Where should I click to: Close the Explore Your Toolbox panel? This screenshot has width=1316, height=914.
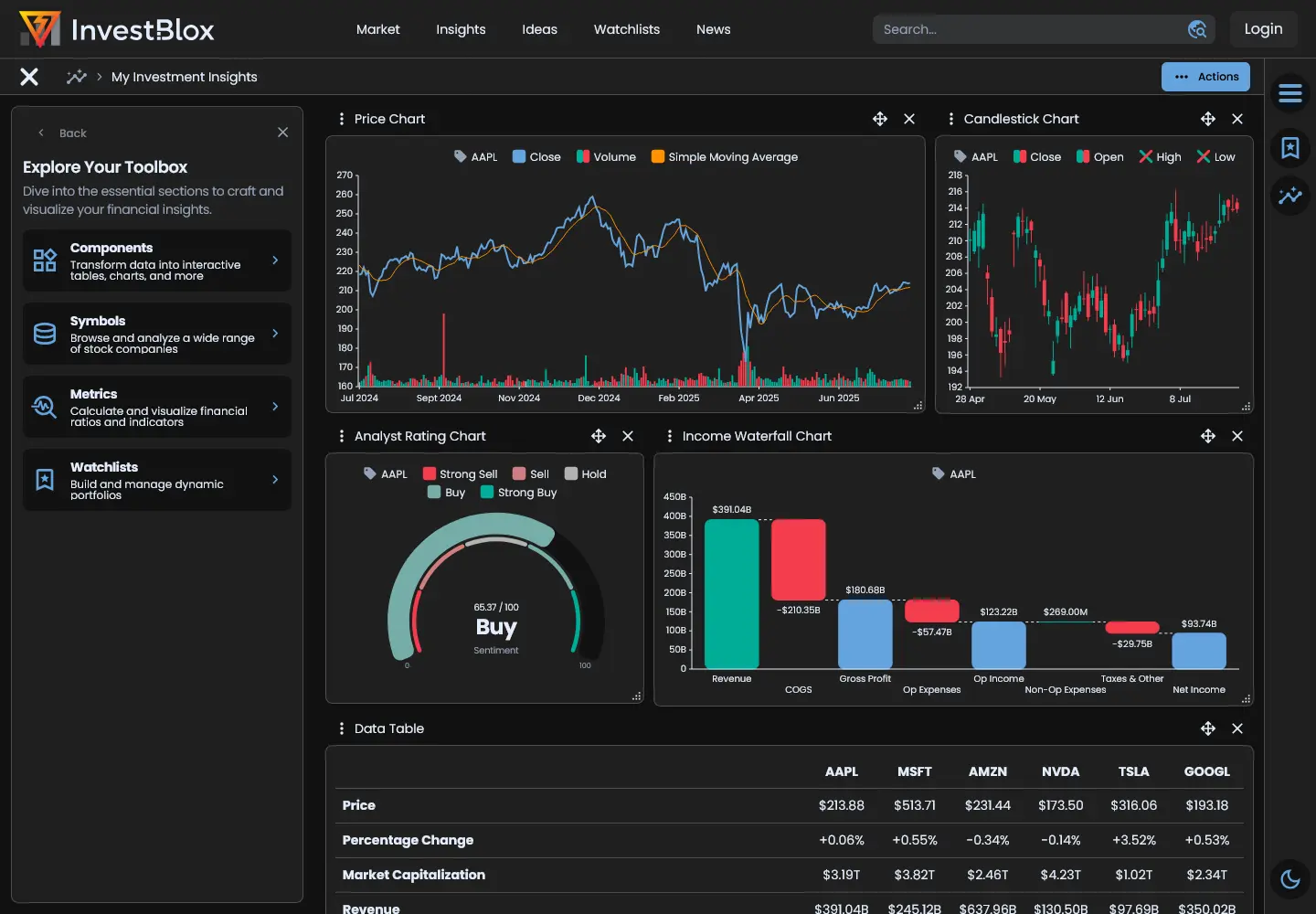(x=283, y=133)
